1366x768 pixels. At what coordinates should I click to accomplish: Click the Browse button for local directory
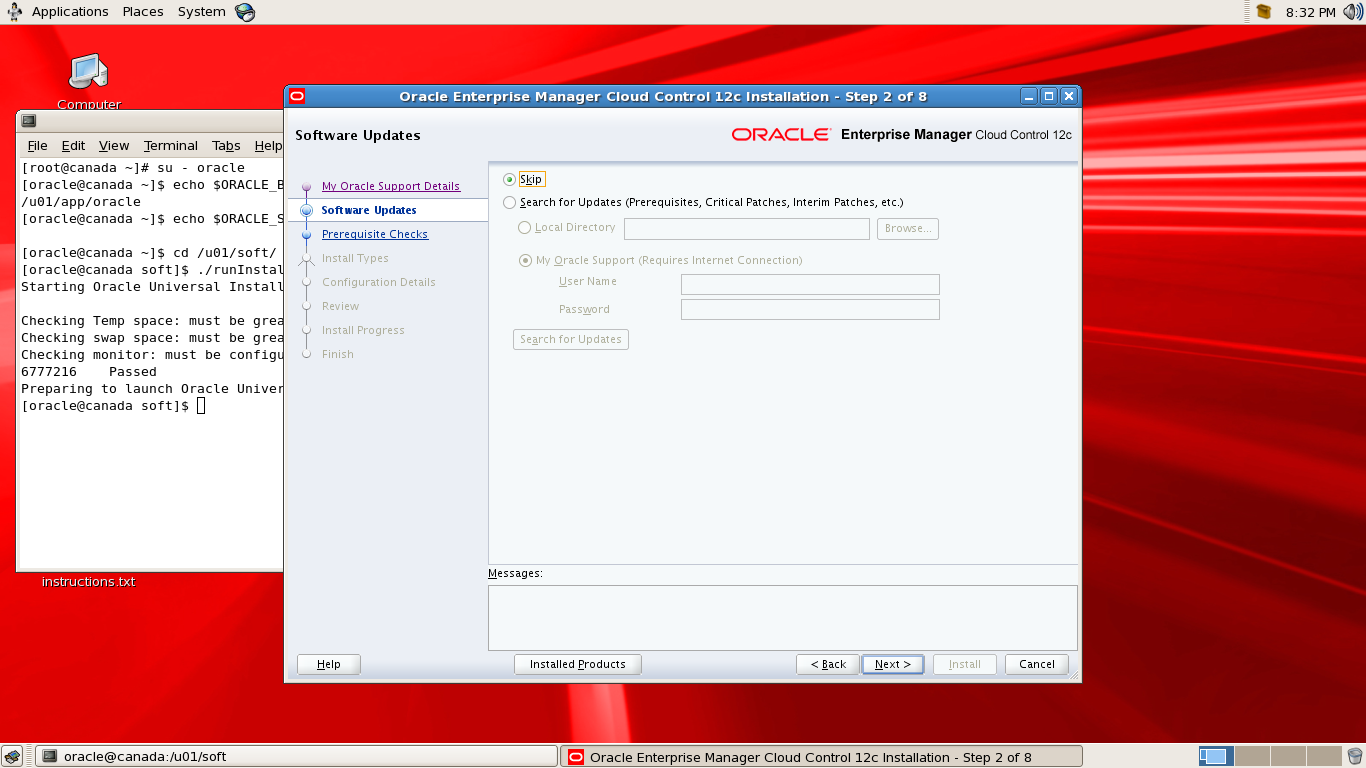(x=907, y=228)
